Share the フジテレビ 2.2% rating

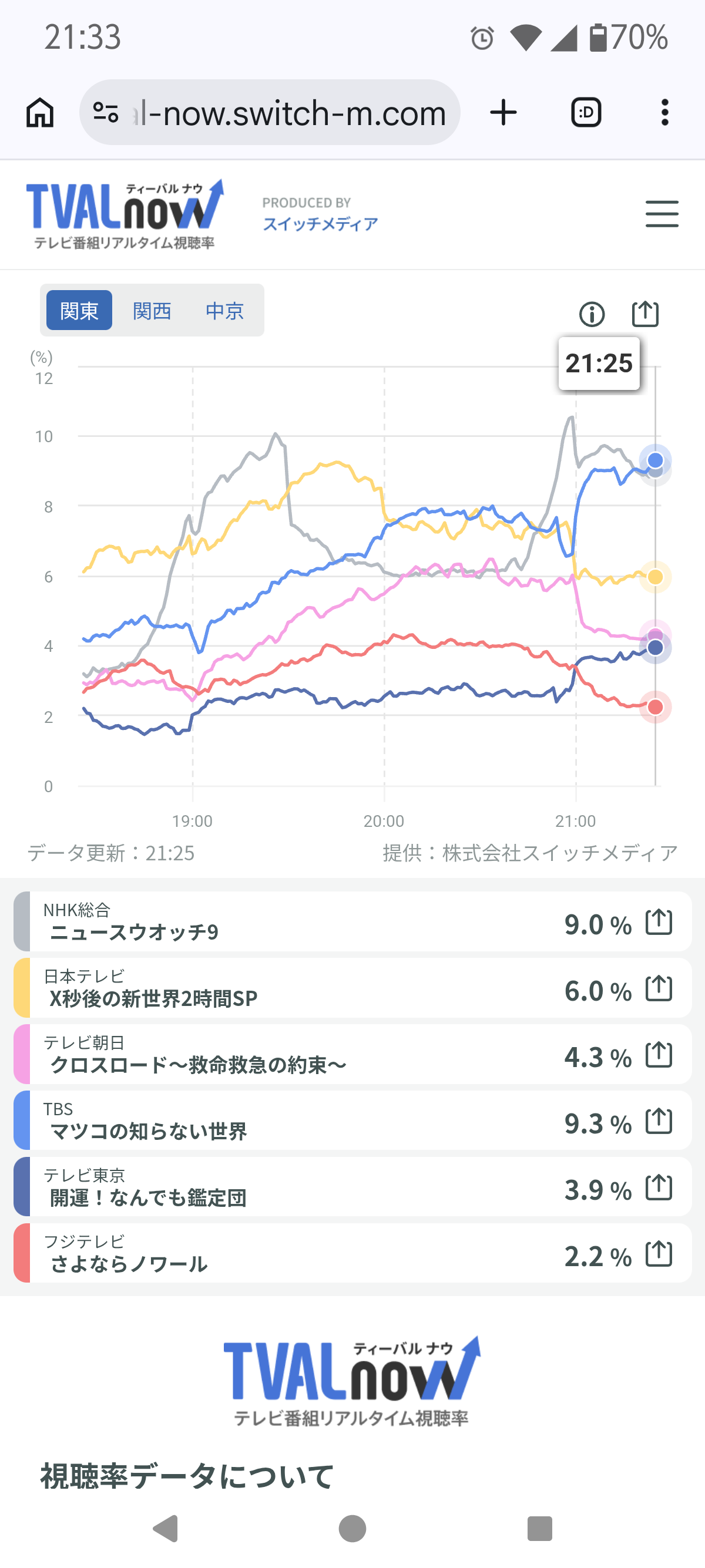[659, 1253]
